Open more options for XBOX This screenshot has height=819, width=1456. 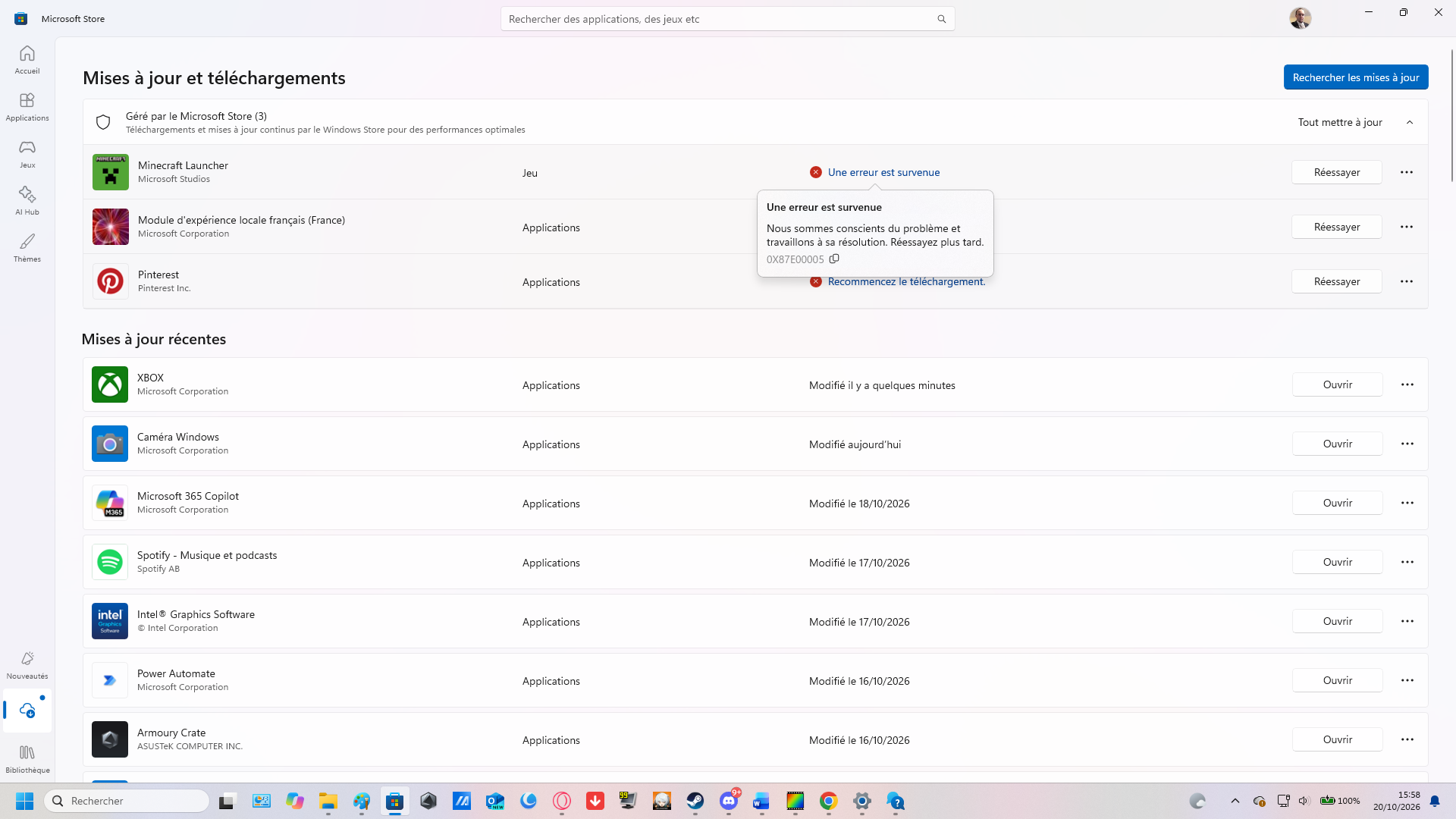point(1407,384)
